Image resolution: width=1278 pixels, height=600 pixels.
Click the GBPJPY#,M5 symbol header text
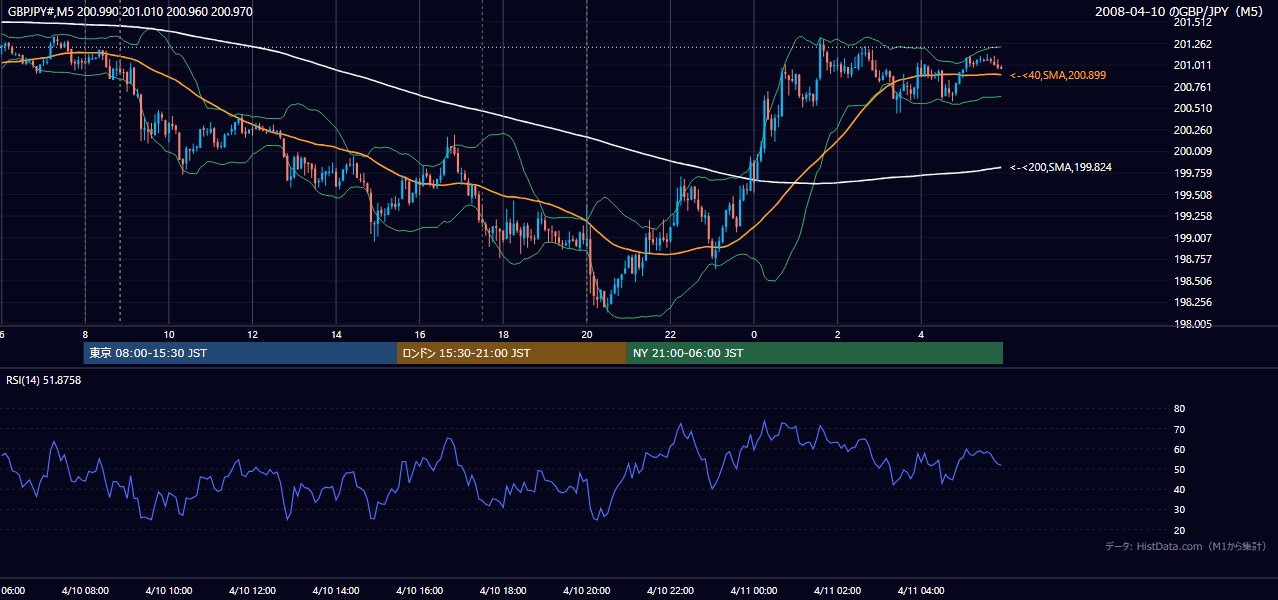coord(128,11)
